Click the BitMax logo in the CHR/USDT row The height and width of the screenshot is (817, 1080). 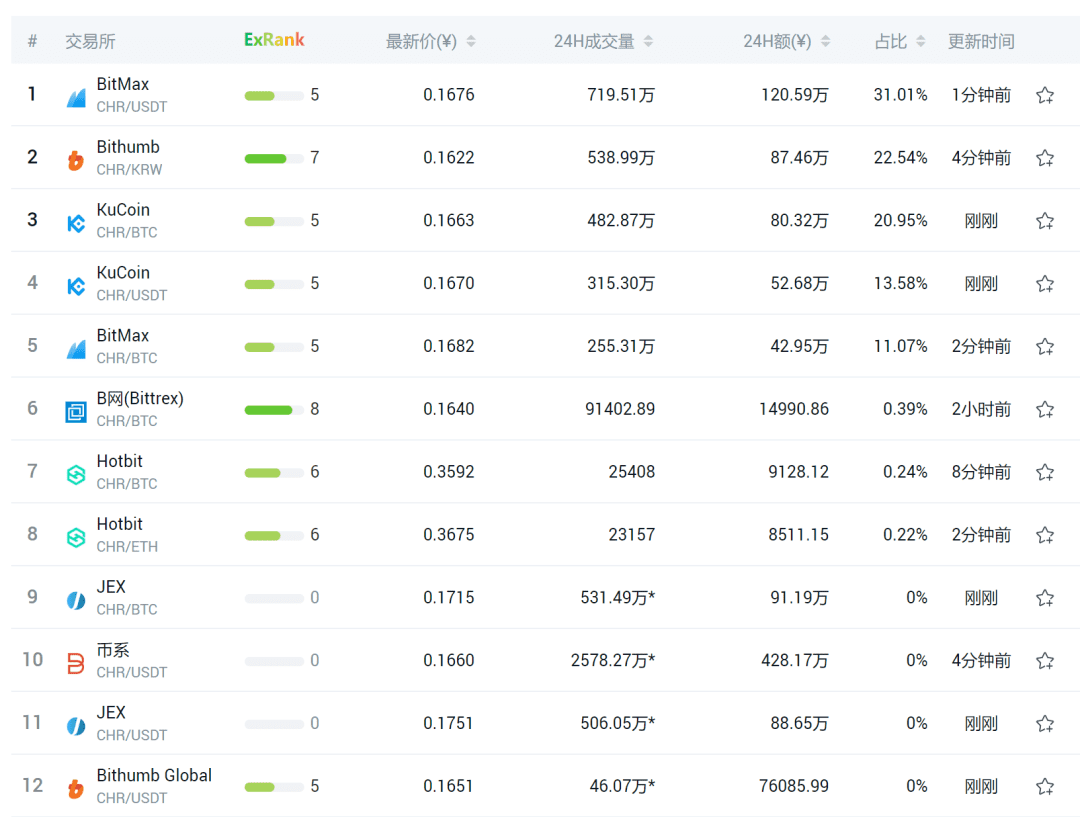[x=76, y=98]
